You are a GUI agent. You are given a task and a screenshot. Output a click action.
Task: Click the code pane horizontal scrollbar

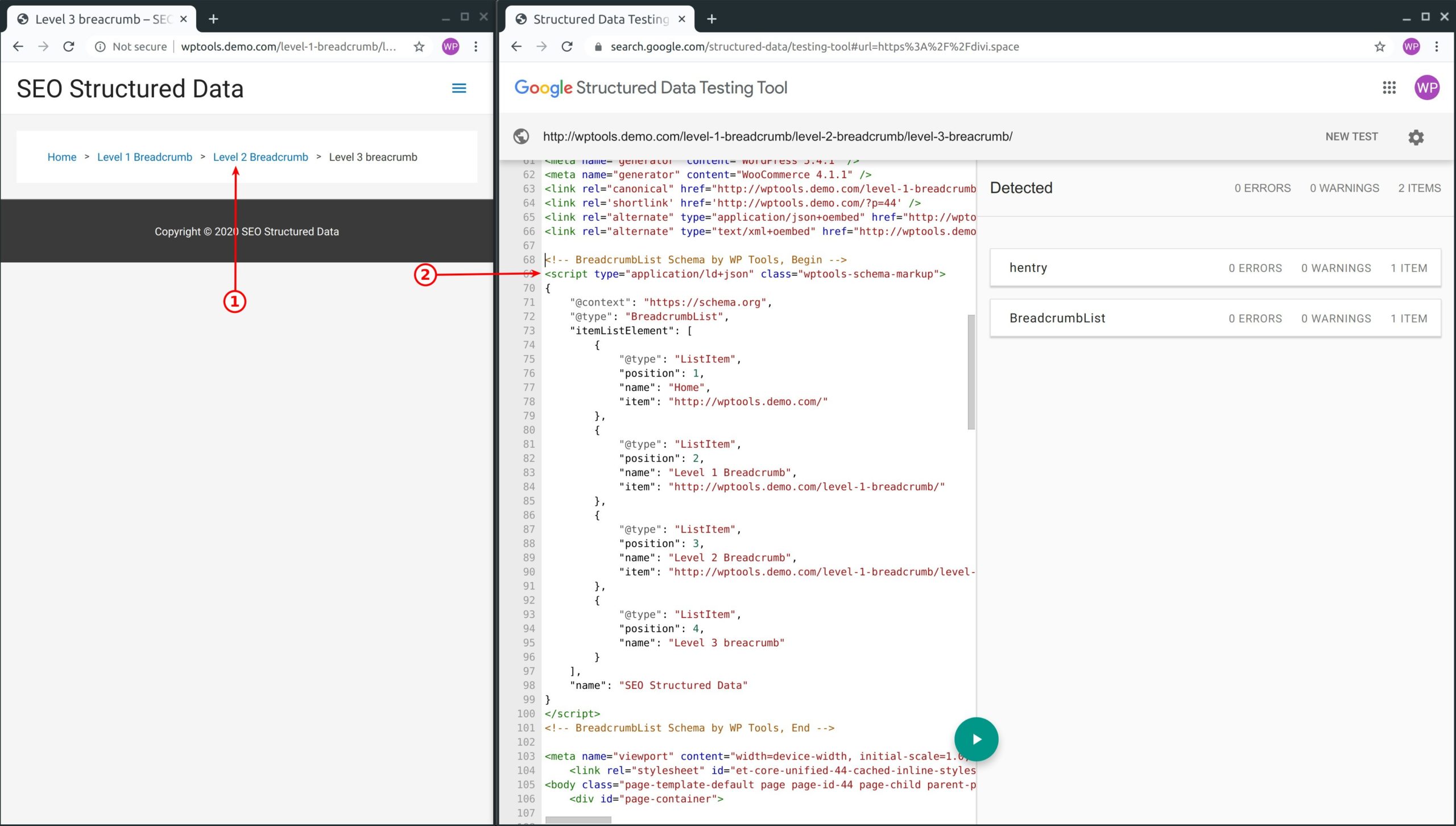coord(578,820)
